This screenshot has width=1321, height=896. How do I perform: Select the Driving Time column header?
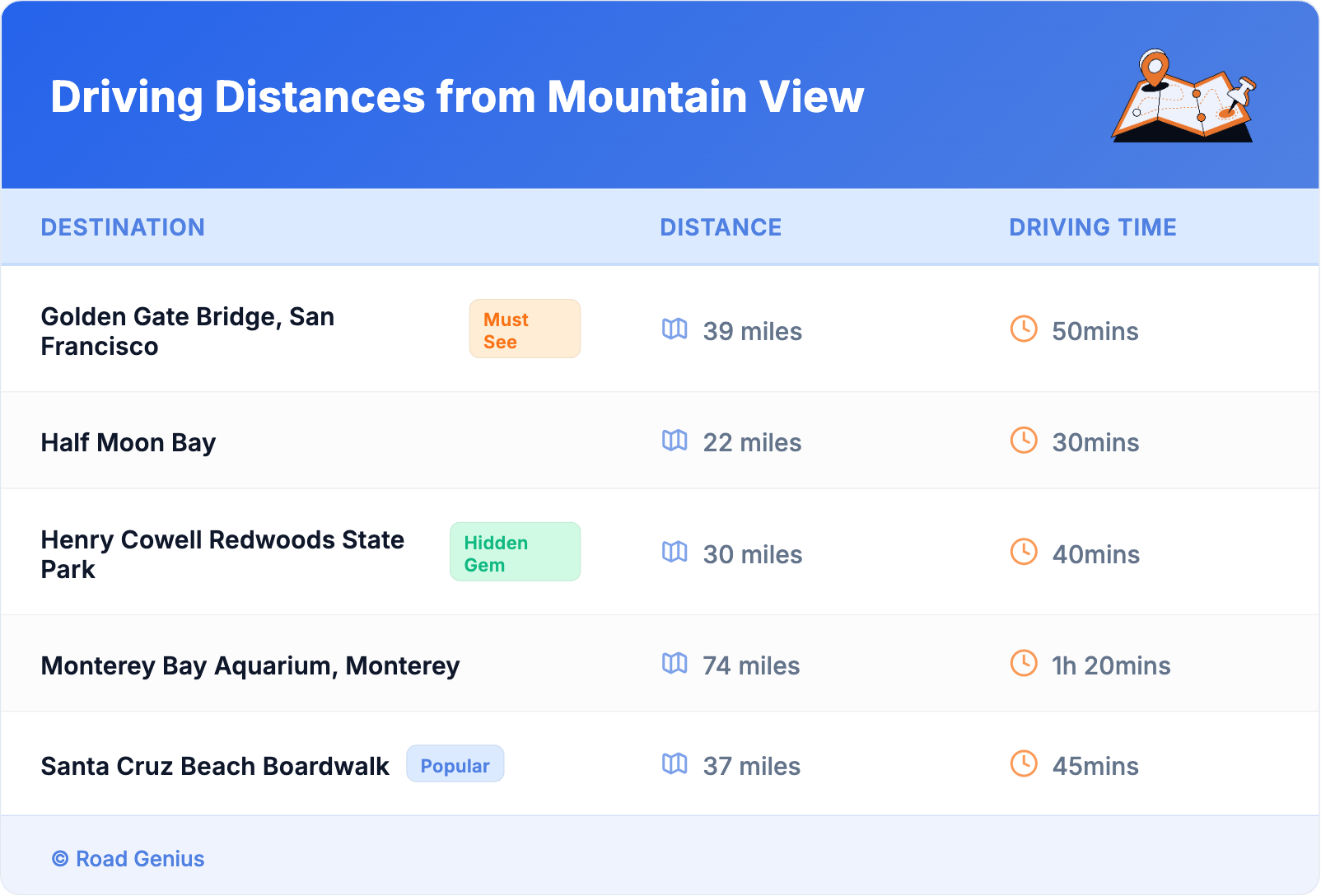pyautogui.click(x=1093, y=227)
